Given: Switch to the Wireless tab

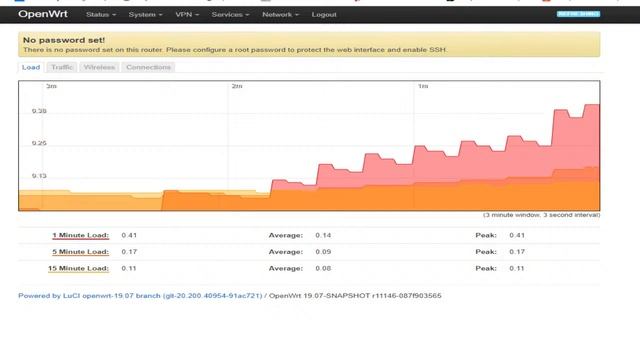Looking at the screenshot, I should click(x=99, y=67).
